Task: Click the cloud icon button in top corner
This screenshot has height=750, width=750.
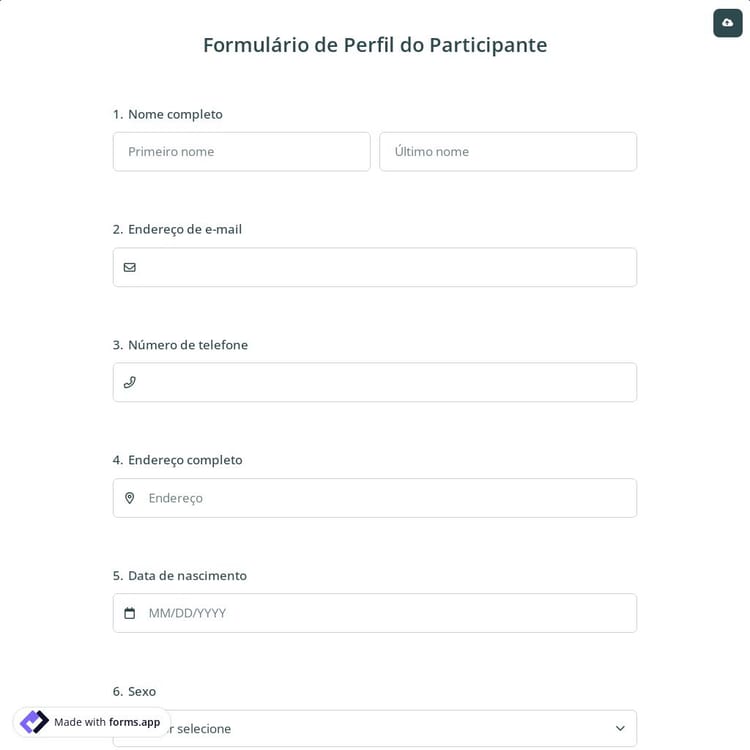Action: point(727,23)
